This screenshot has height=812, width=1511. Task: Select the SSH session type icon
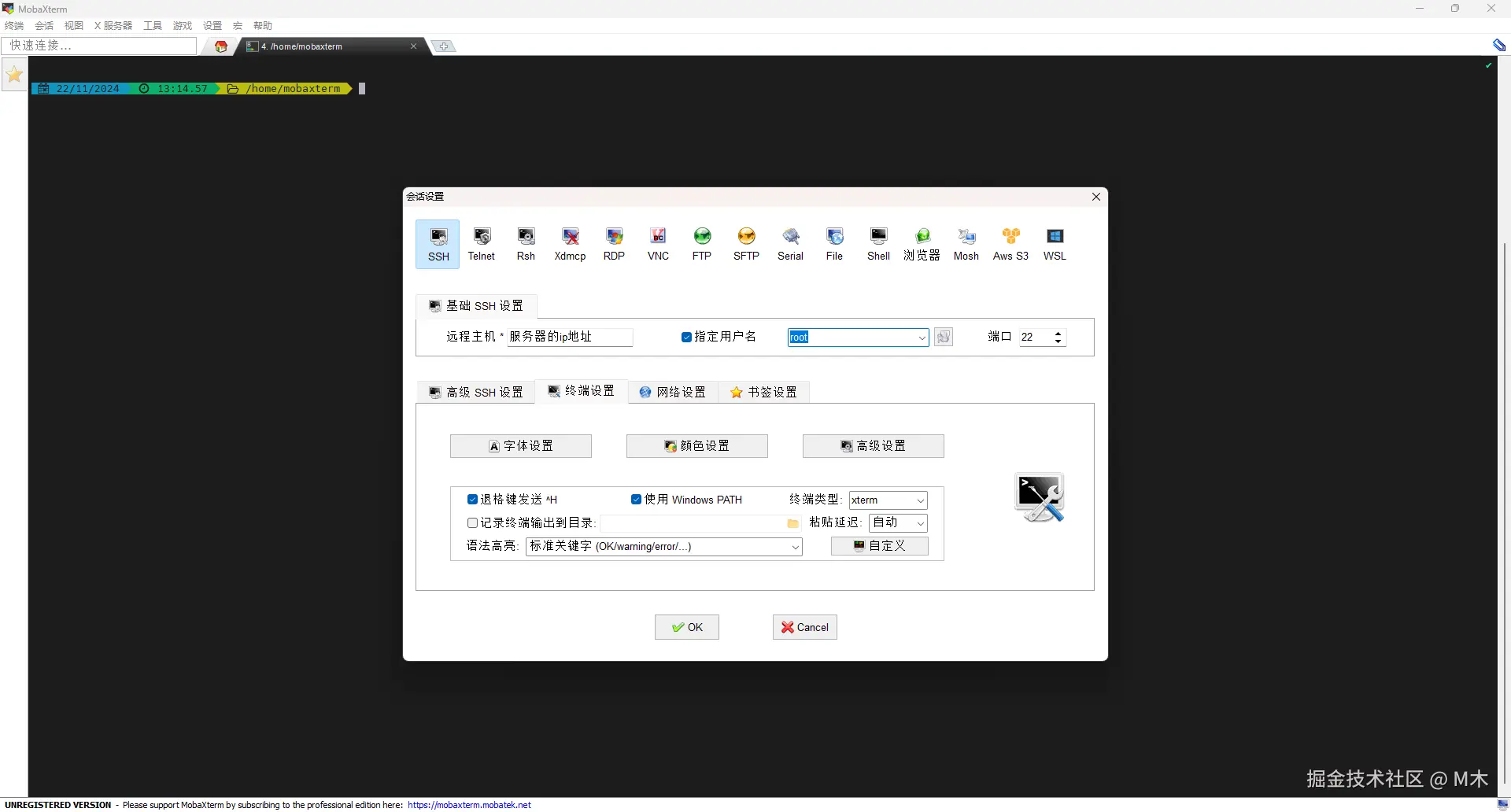(438, 244)
